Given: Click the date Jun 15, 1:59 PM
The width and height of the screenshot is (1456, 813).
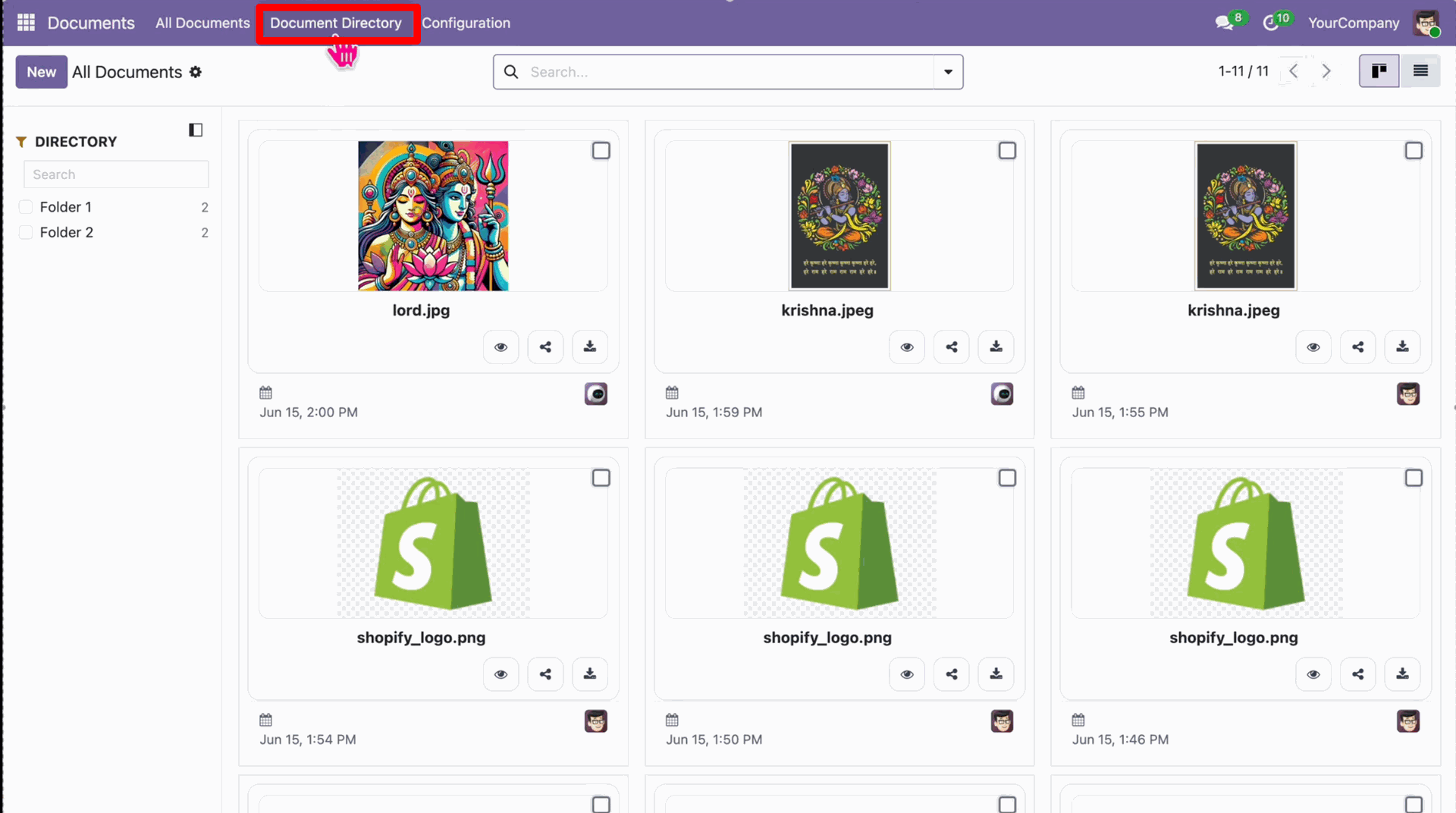Looking at the screenshot, I should 714,413.
